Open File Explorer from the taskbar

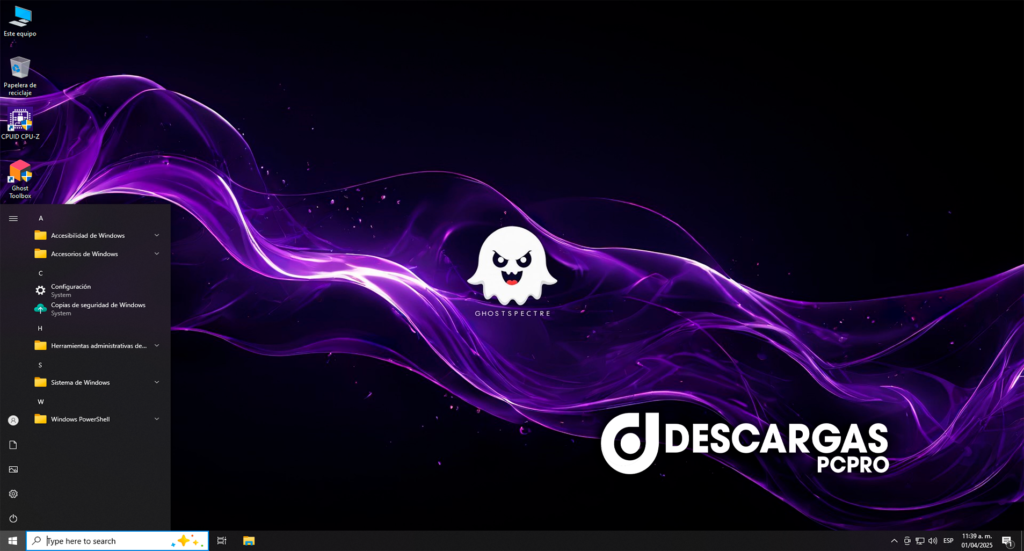click(x=248, y=541)
